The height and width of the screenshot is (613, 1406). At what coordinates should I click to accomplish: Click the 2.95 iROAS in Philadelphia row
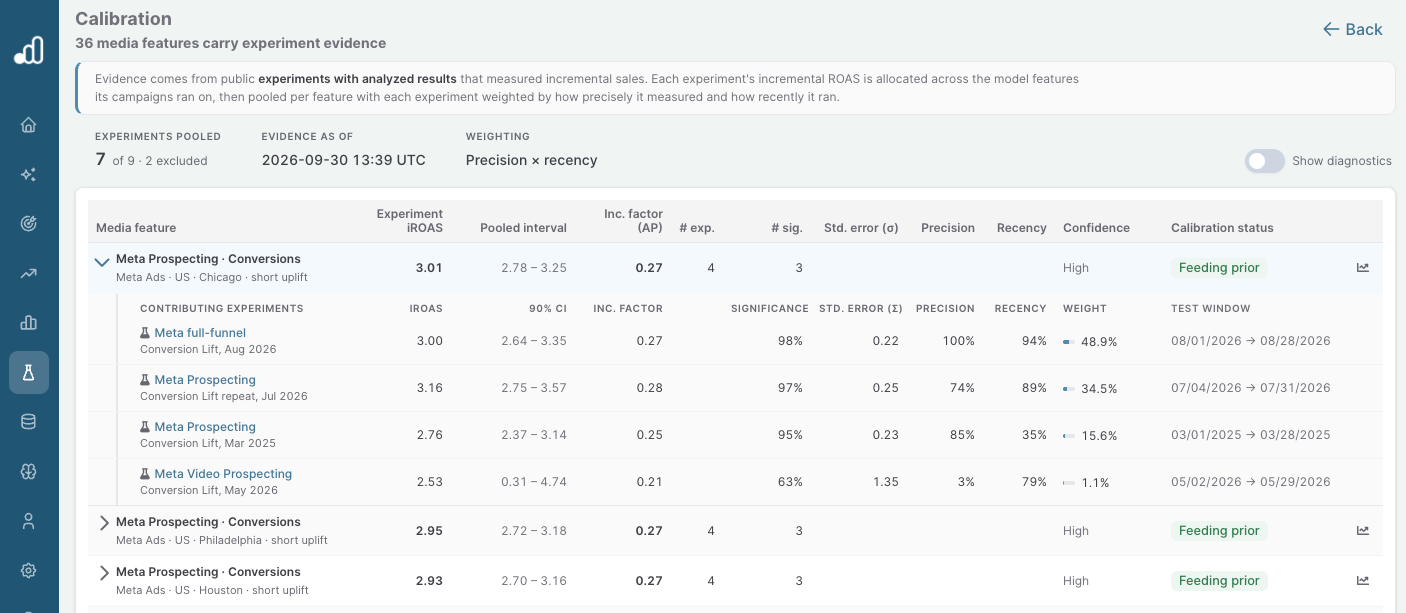(x=429, y=531)
